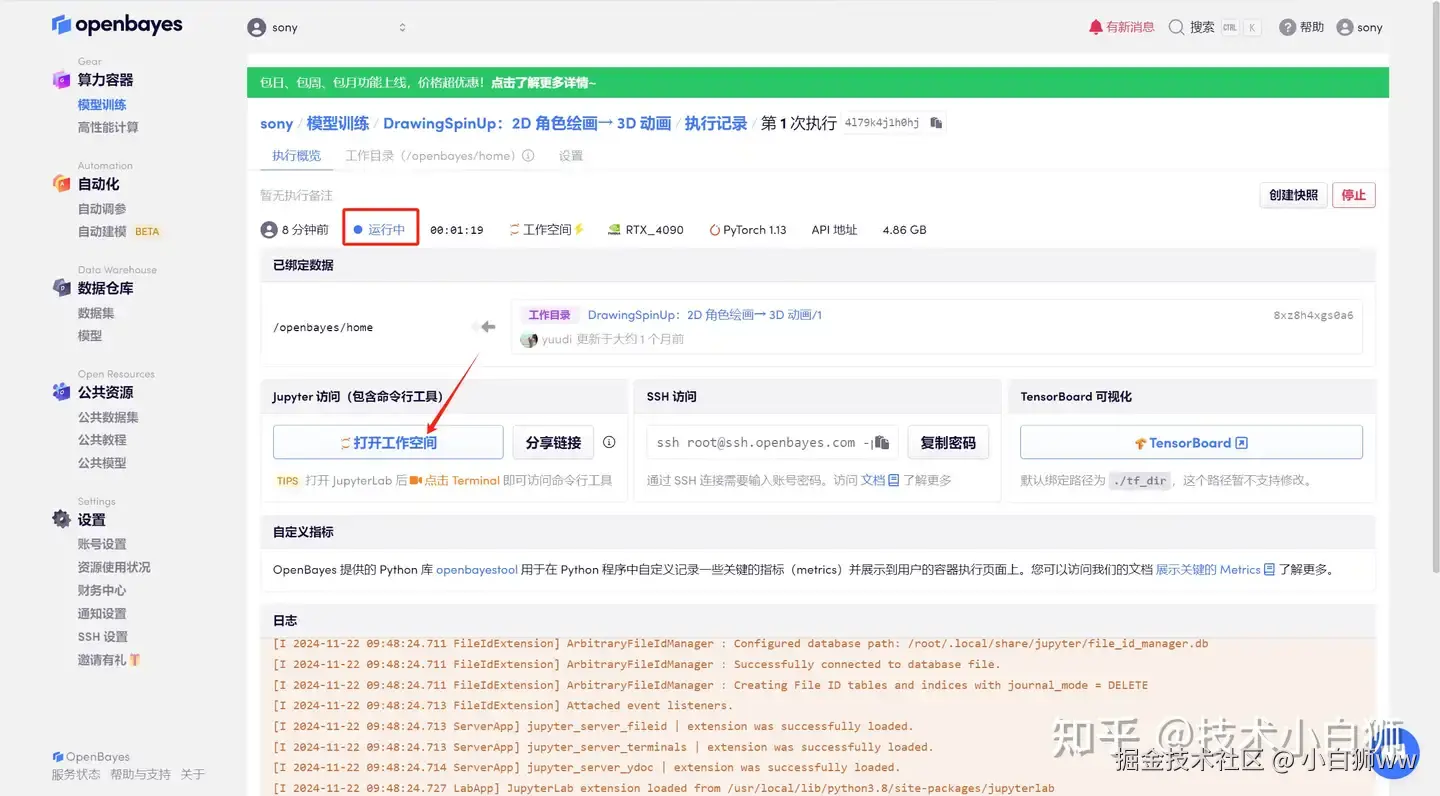The image size is (1440, 796).
Task: Click 点击了解更多详情 in the green banner
Action: pos(543,83)
